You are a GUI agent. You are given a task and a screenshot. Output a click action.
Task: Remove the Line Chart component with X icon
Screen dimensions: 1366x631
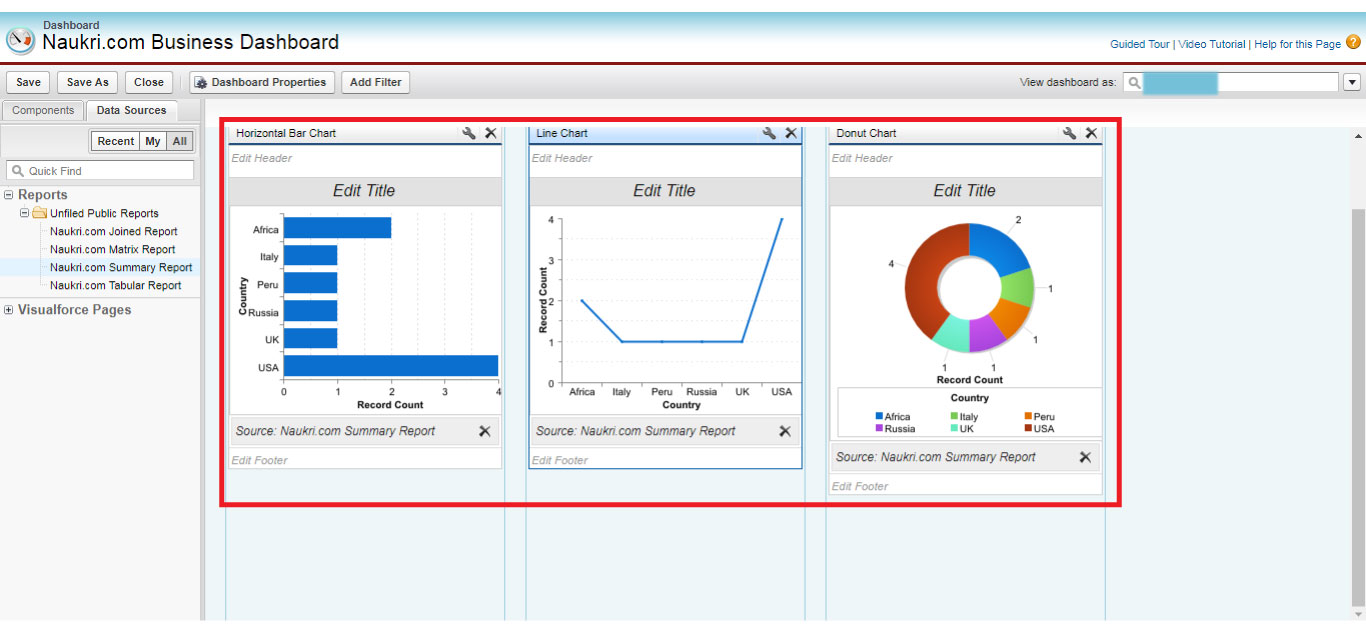[791, 132]
